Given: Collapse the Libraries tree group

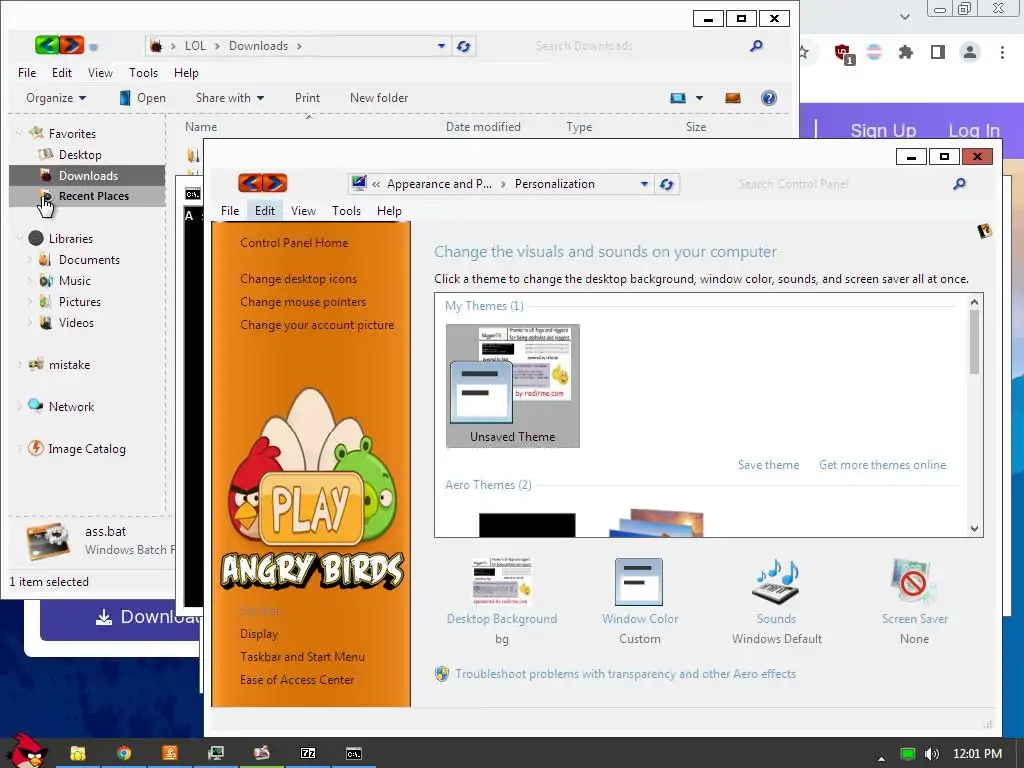Looking at the screenshot, I should [x=19, y=238].
